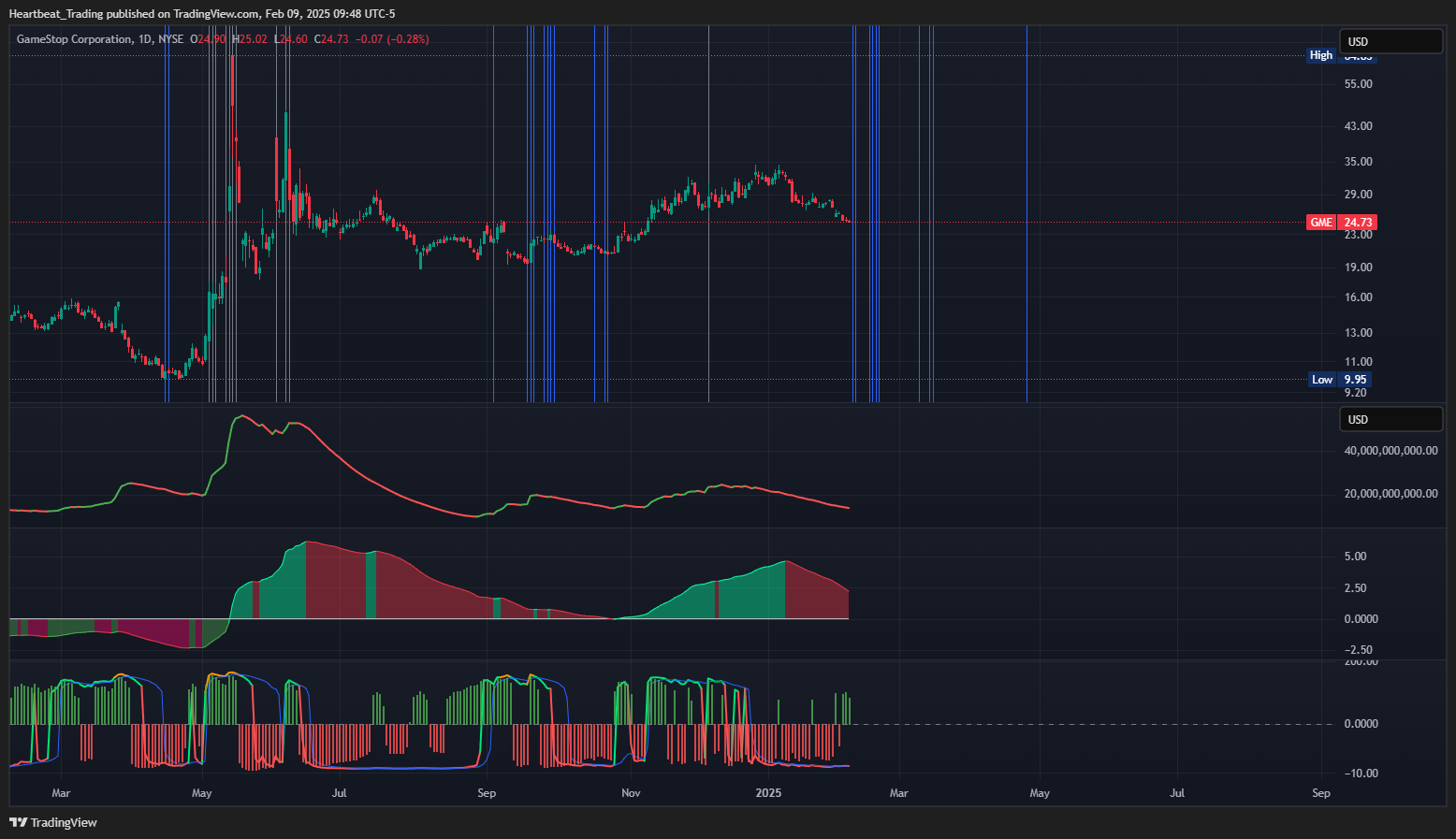Click the 5.00 label on histogram pane

(1355, 557)
